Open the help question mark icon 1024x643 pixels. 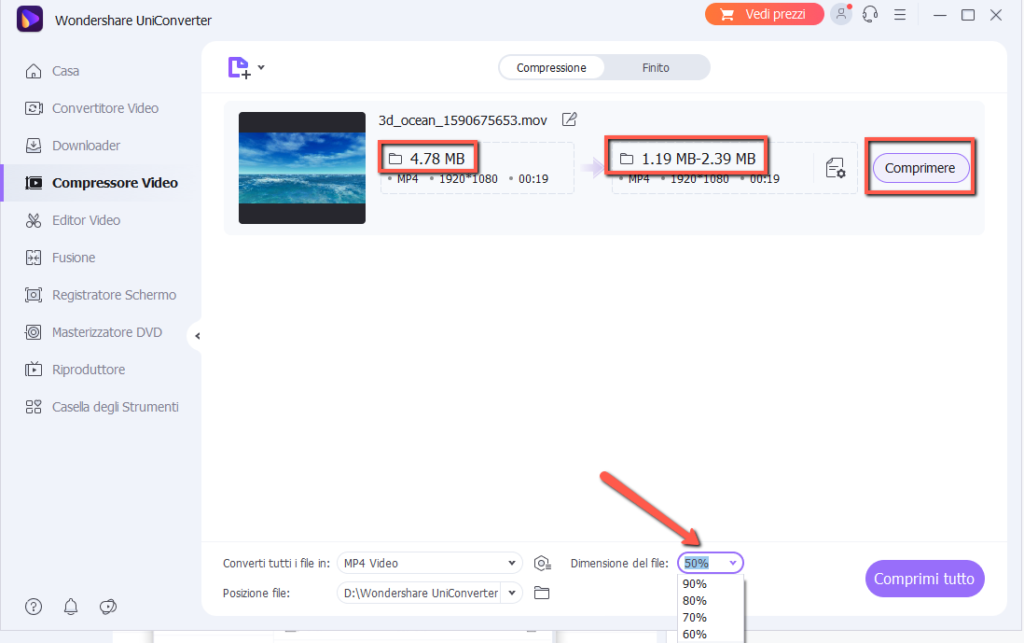coord(33,607)
